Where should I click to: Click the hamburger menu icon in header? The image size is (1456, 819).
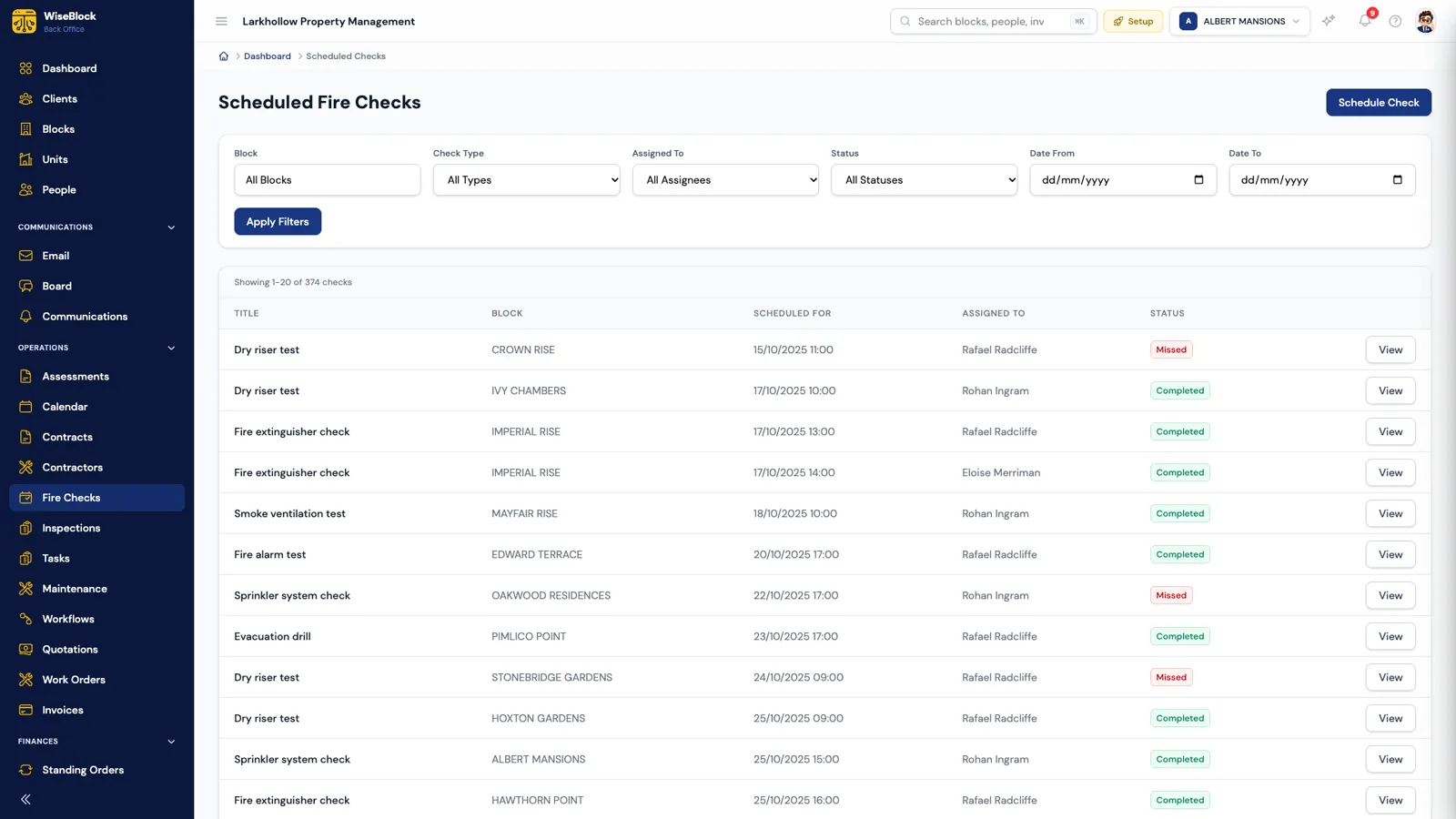(221, 21)
